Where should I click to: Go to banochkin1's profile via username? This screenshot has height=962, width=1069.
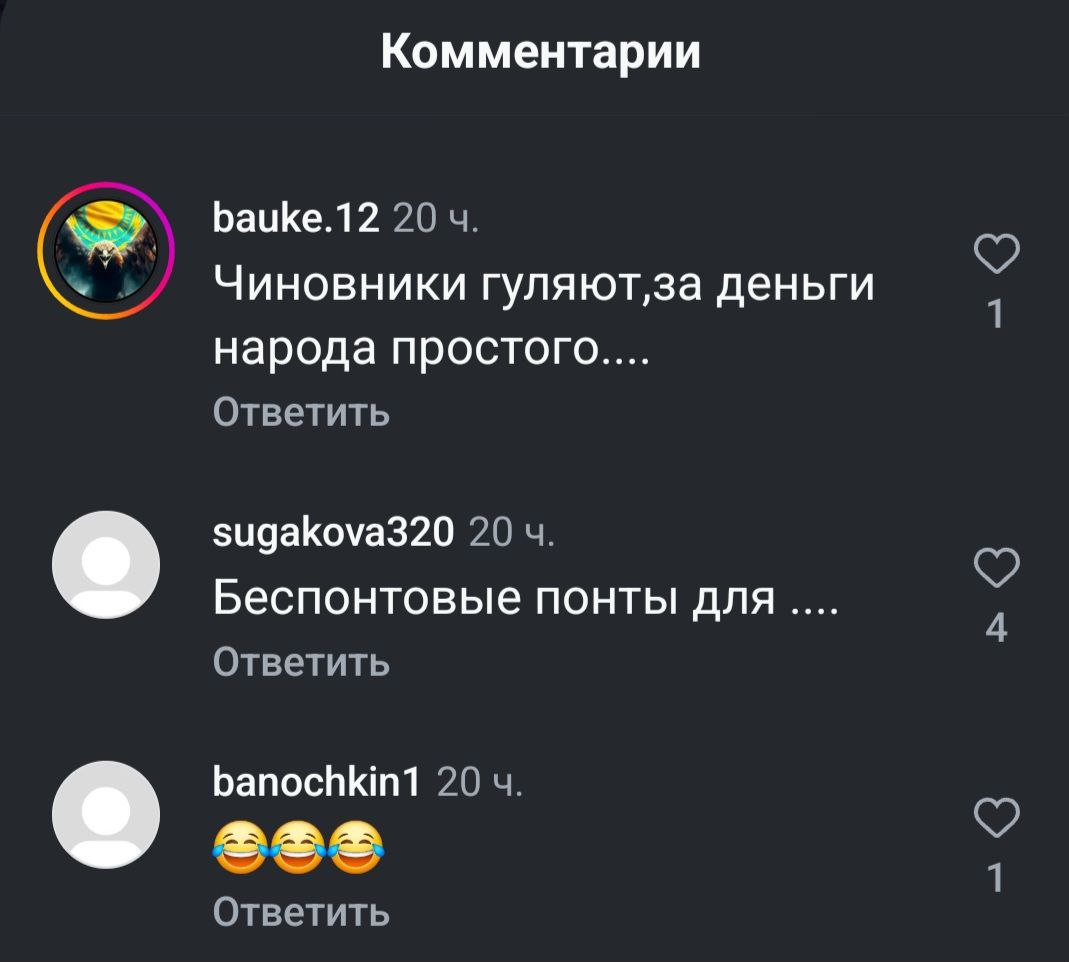[x=317, y=781]
